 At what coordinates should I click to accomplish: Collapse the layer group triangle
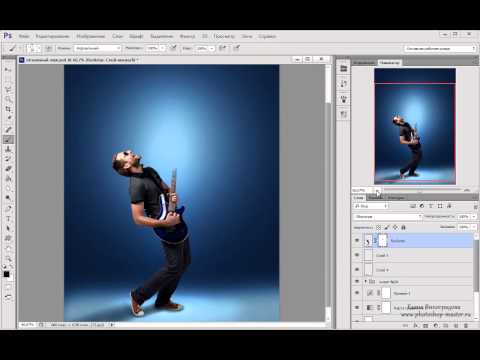point(365,282)
